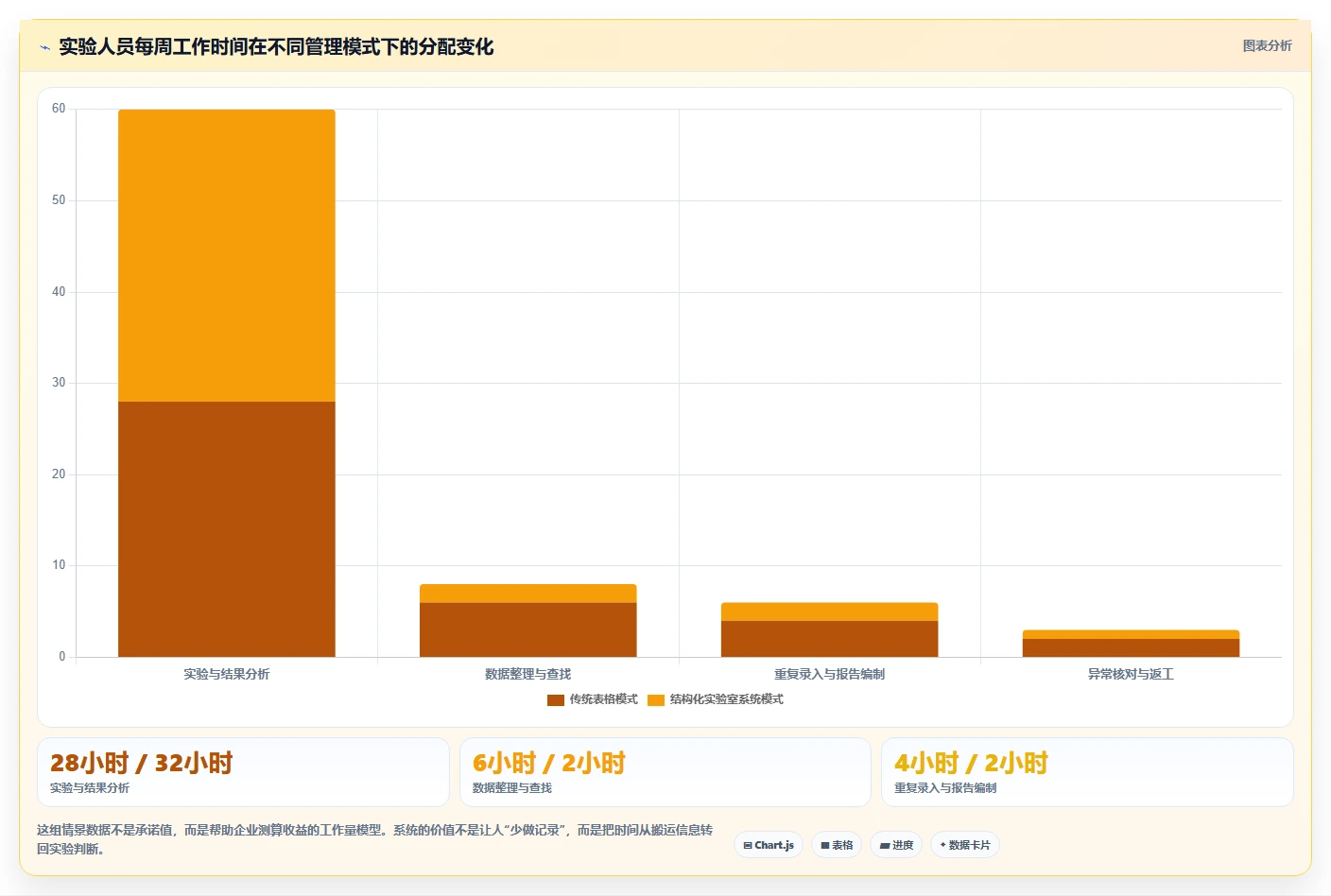1331x896 pixels.
Task: Select dark brown bar segment for 异常核对与返工
Action: point(1131,647)
